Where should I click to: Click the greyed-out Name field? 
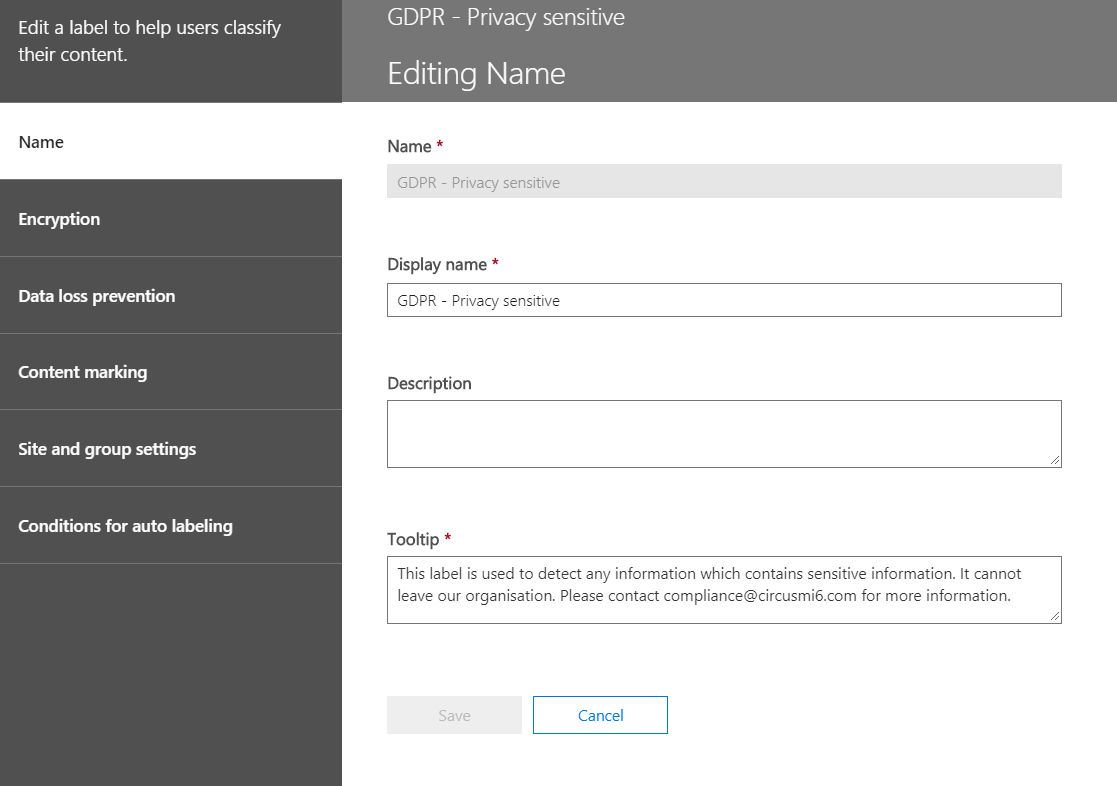click(x=723, y=182)
